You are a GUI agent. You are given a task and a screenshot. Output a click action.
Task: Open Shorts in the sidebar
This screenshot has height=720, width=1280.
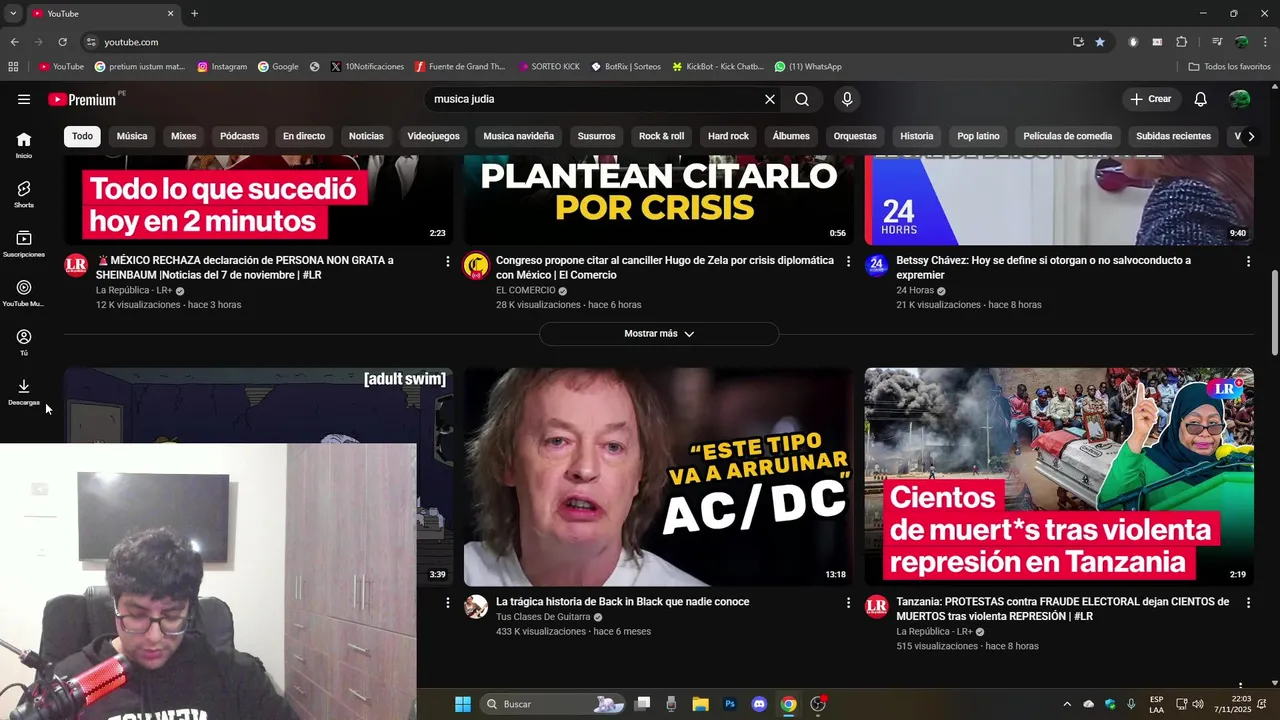tap(24, 194)
